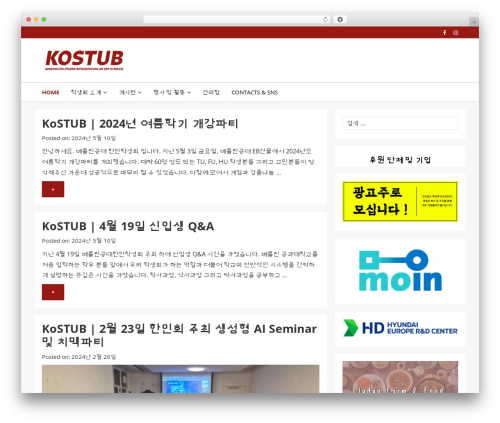The height and width of the screenshot is (423, 500).
Task: Click the red read-more button under 개강파티 post
Action: [x=53, y=189]
